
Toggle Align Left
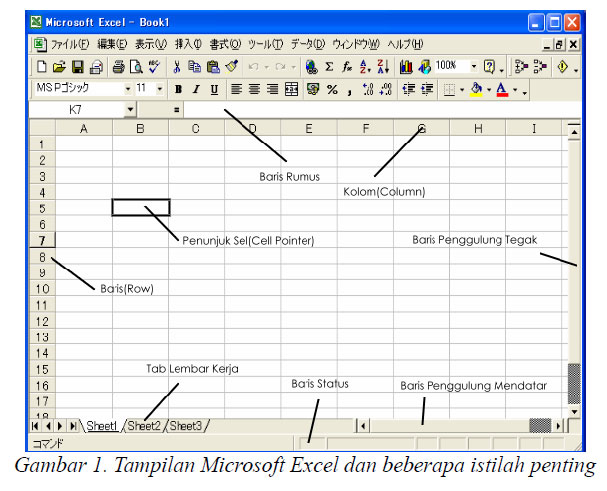[236, 89]
